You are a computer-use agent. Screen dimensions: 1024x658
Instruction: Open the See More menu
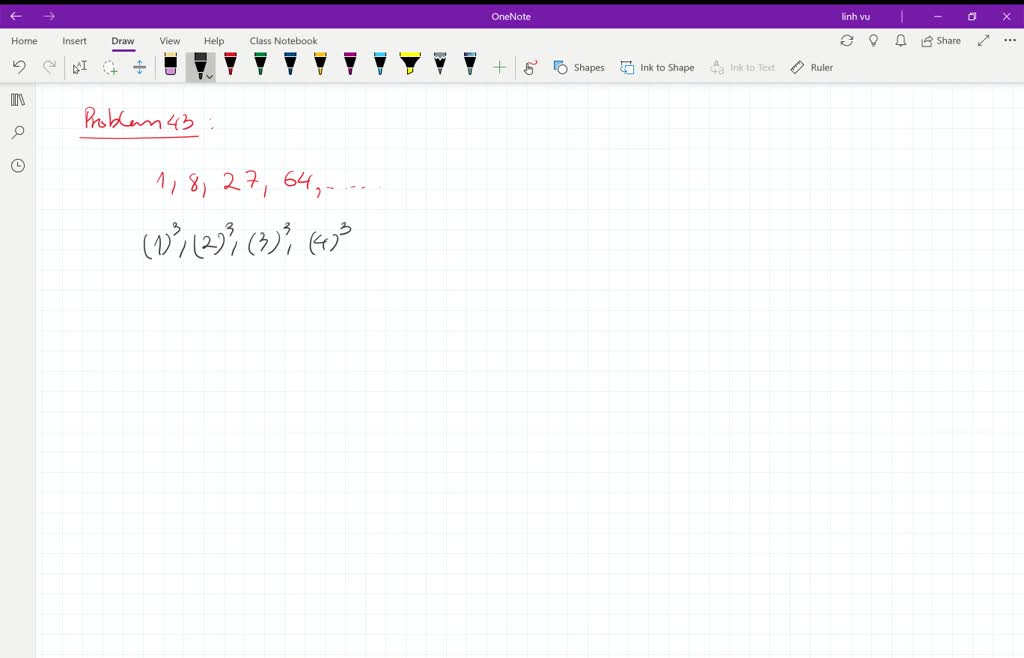point(1011,40)
